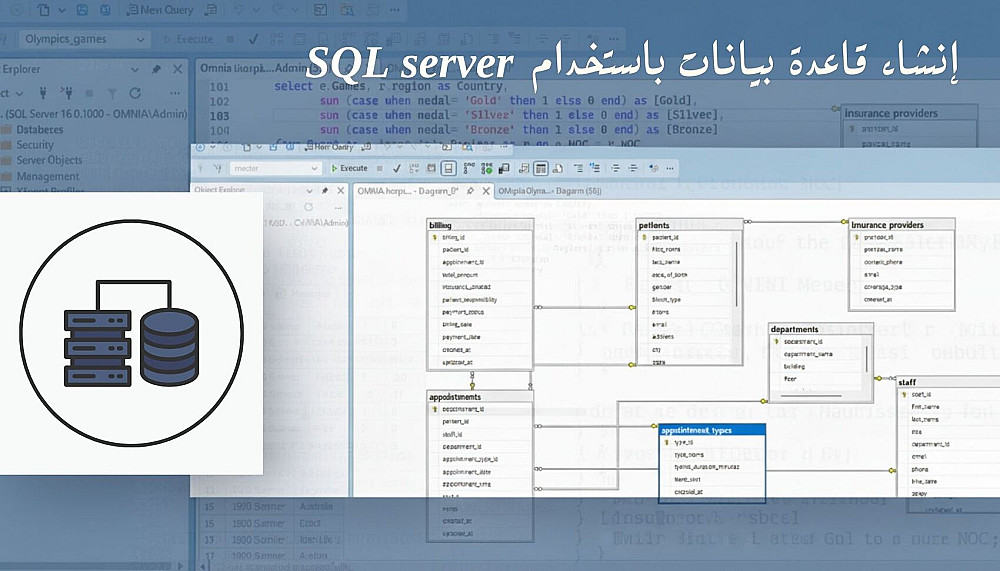Select the billing table header in diagram

(480, 225)
